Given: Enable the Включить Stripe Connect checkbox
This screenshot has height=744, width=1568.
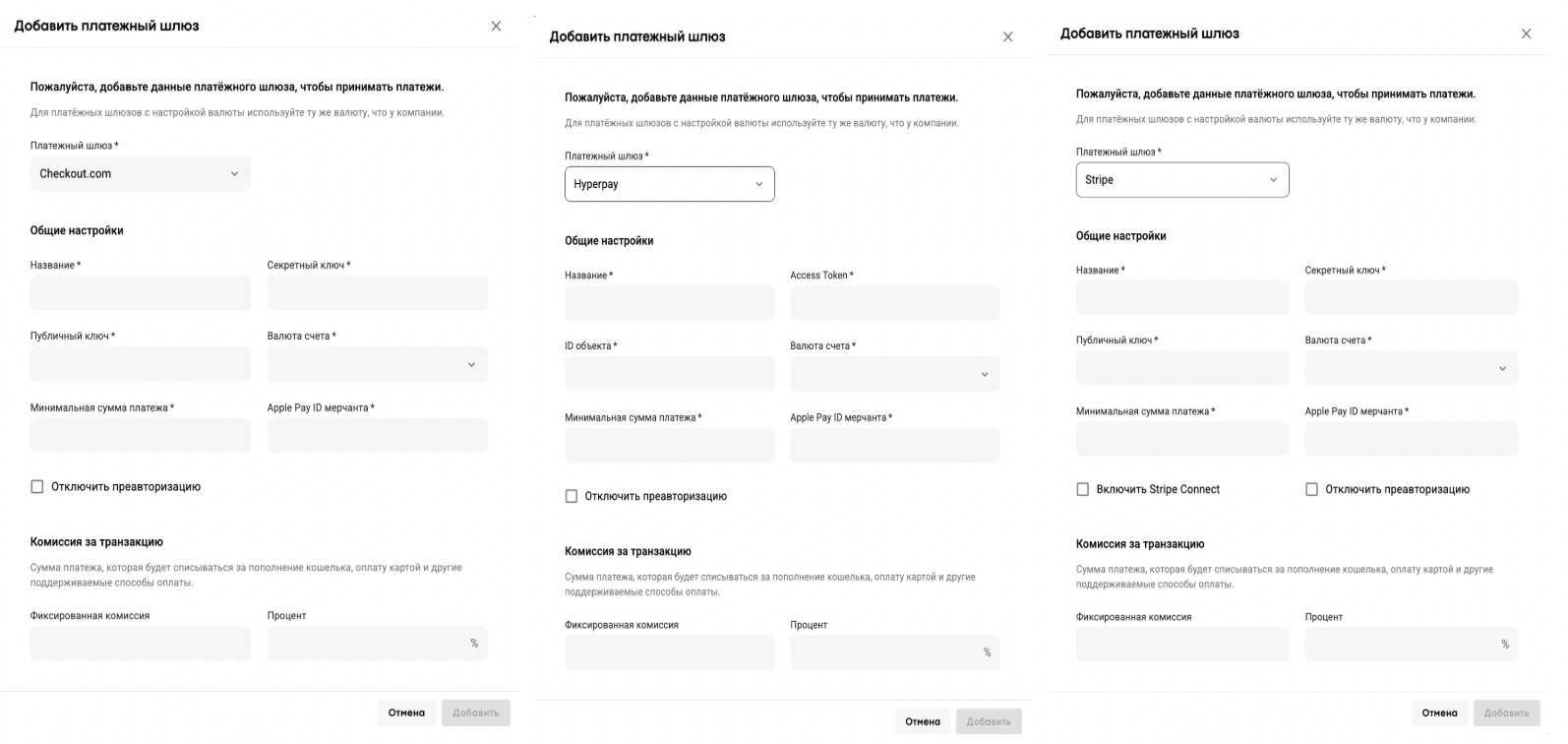Looking at the screenshot, I should [x=1083, y=489].
